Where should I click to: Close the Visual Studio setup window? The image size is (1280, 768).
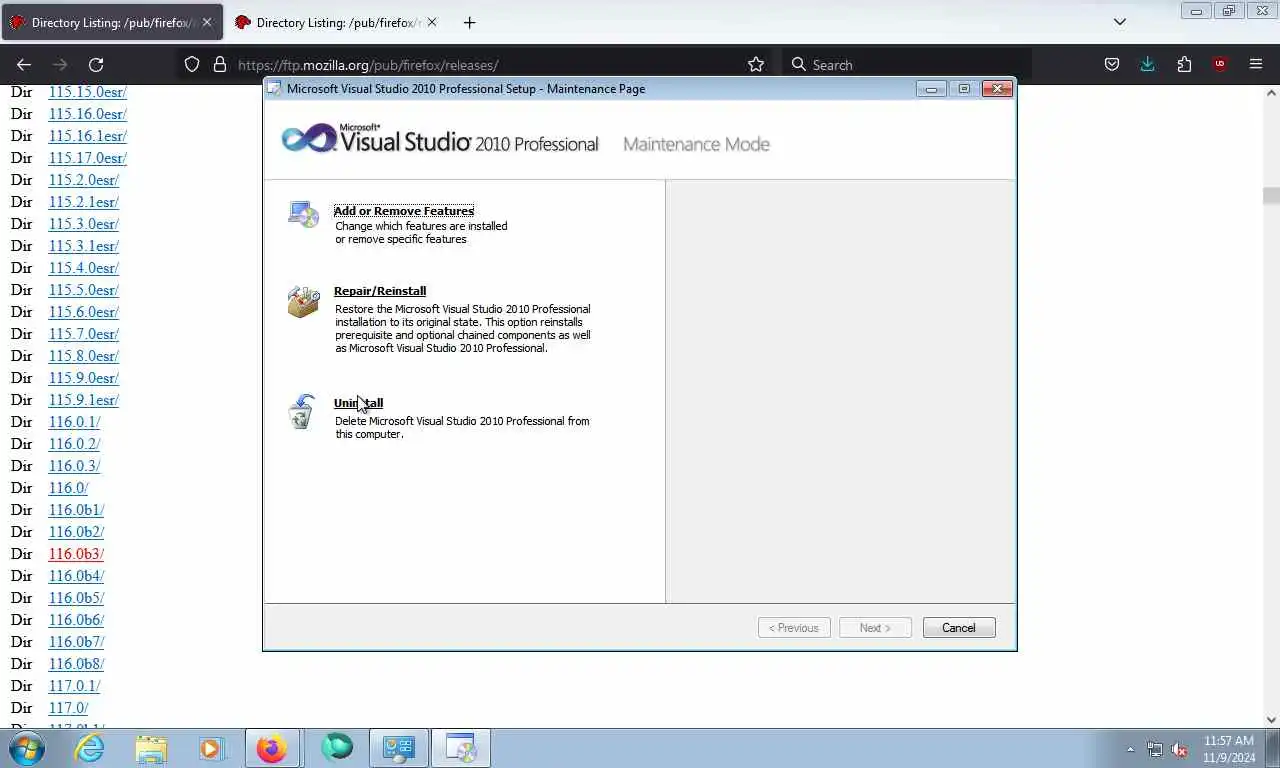(997, 89)
